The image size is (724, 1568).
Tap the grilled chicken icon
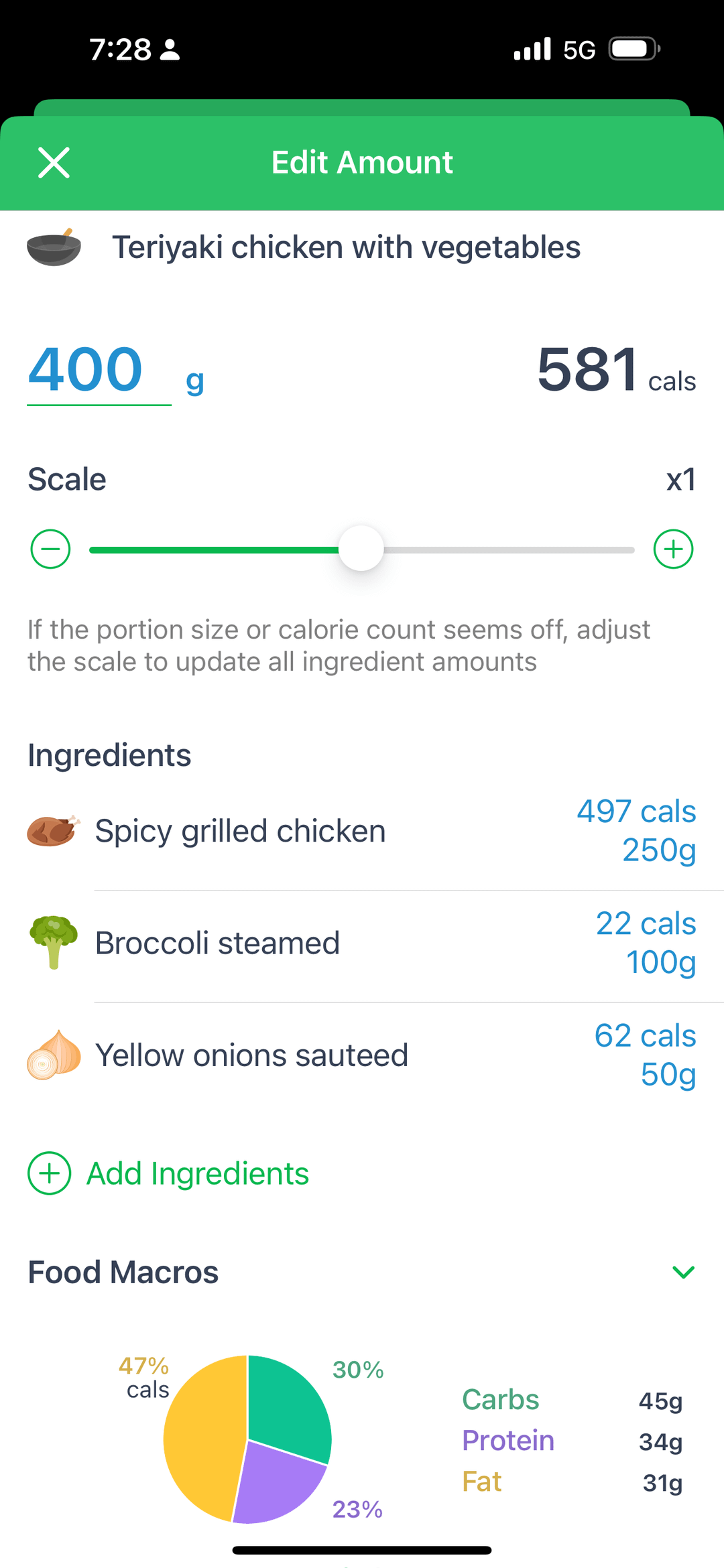tap(54, 831)
